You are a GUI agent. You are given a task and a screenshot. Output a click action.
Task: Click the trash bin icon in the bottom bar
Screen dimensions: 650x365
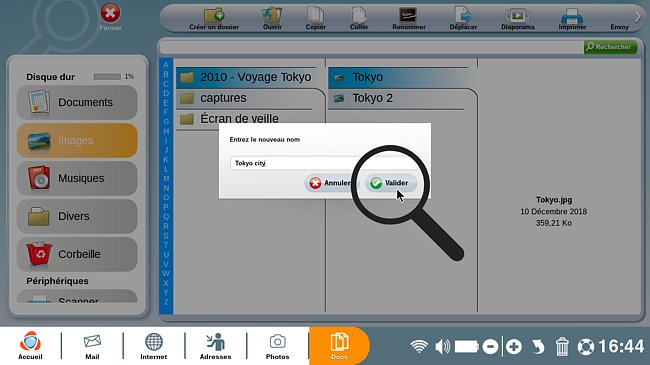[x=562, y=346]
